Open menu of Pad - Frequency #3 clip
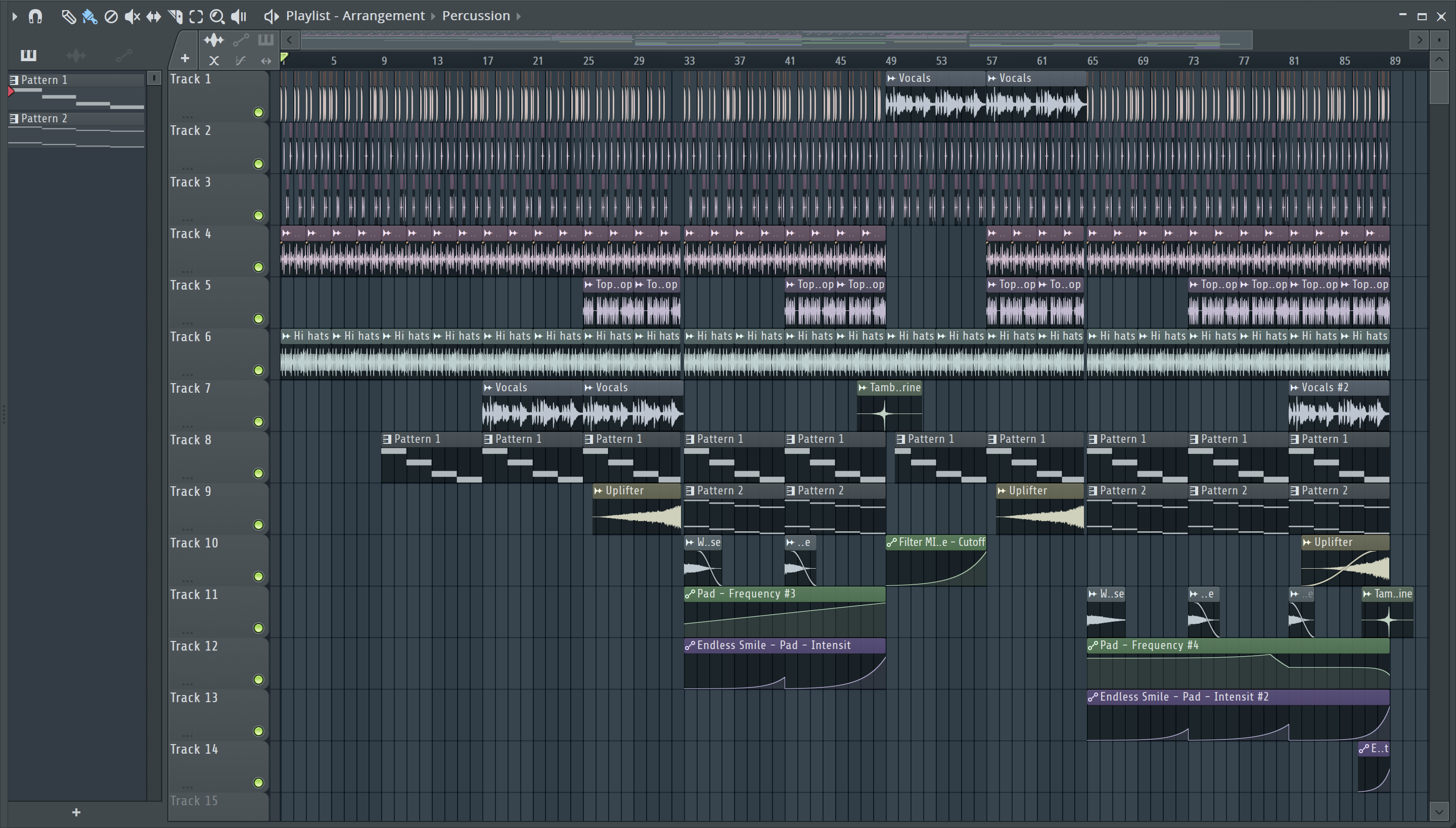Viewport: 1456px width, 828px height. 690,594
